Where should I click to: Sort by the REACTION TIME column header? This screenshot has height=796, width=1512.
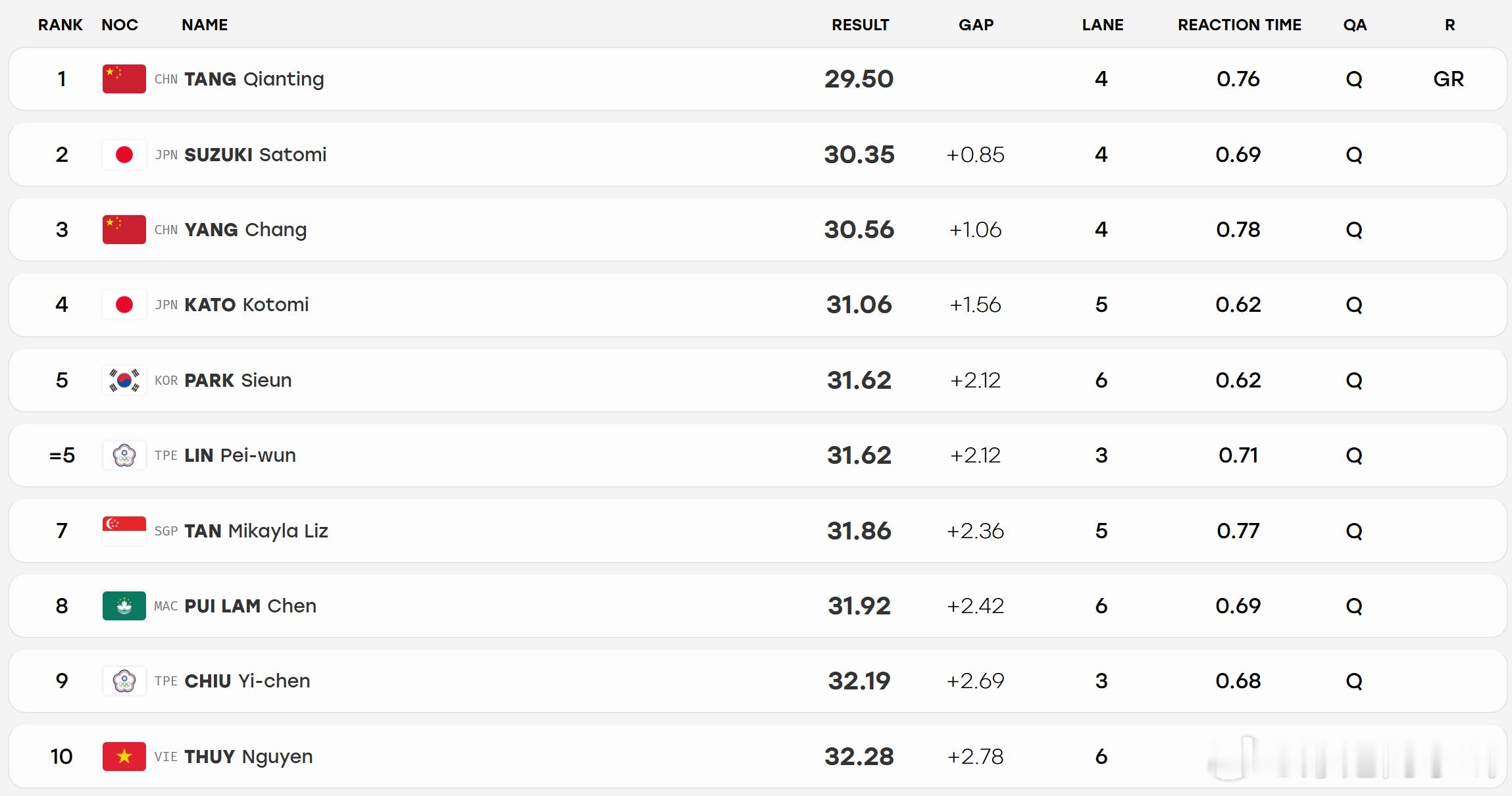(1240, 25)
